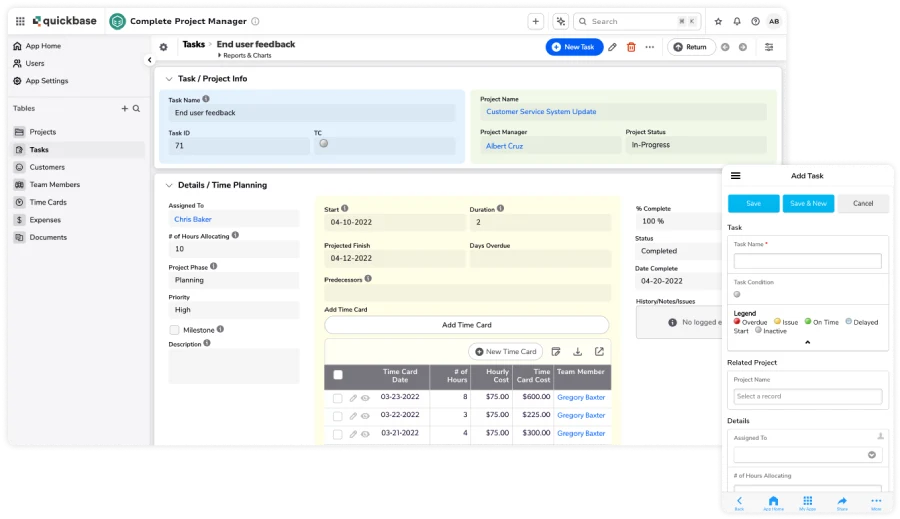Click the grid edit icon above time cards
Viewport: 900px width, 519px height.
click(x=556, y=351)
